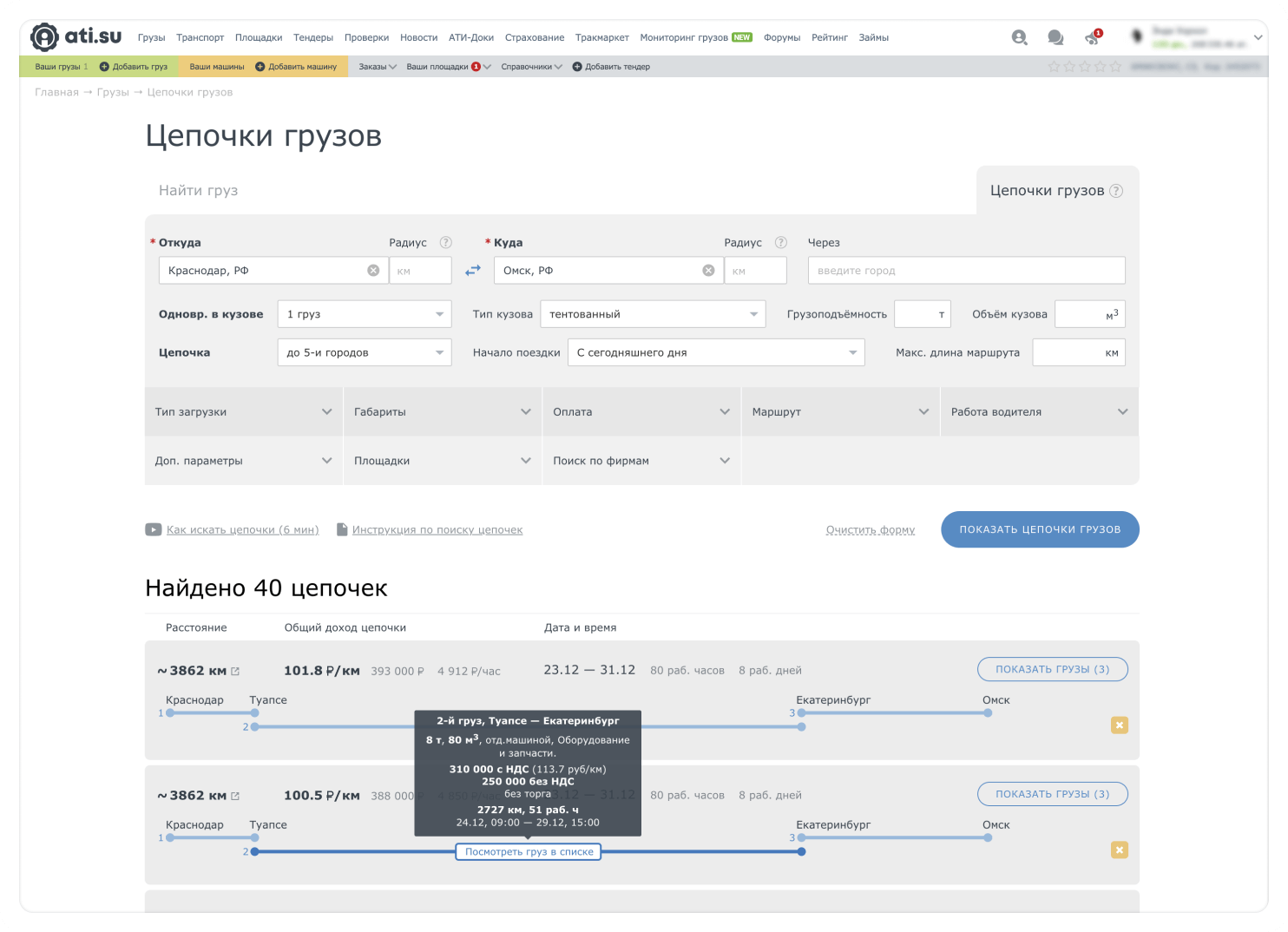Open the map link beside 100.5 ₽/км chain distance
The width and height of the screenshot is (1288, 932).
235,797
